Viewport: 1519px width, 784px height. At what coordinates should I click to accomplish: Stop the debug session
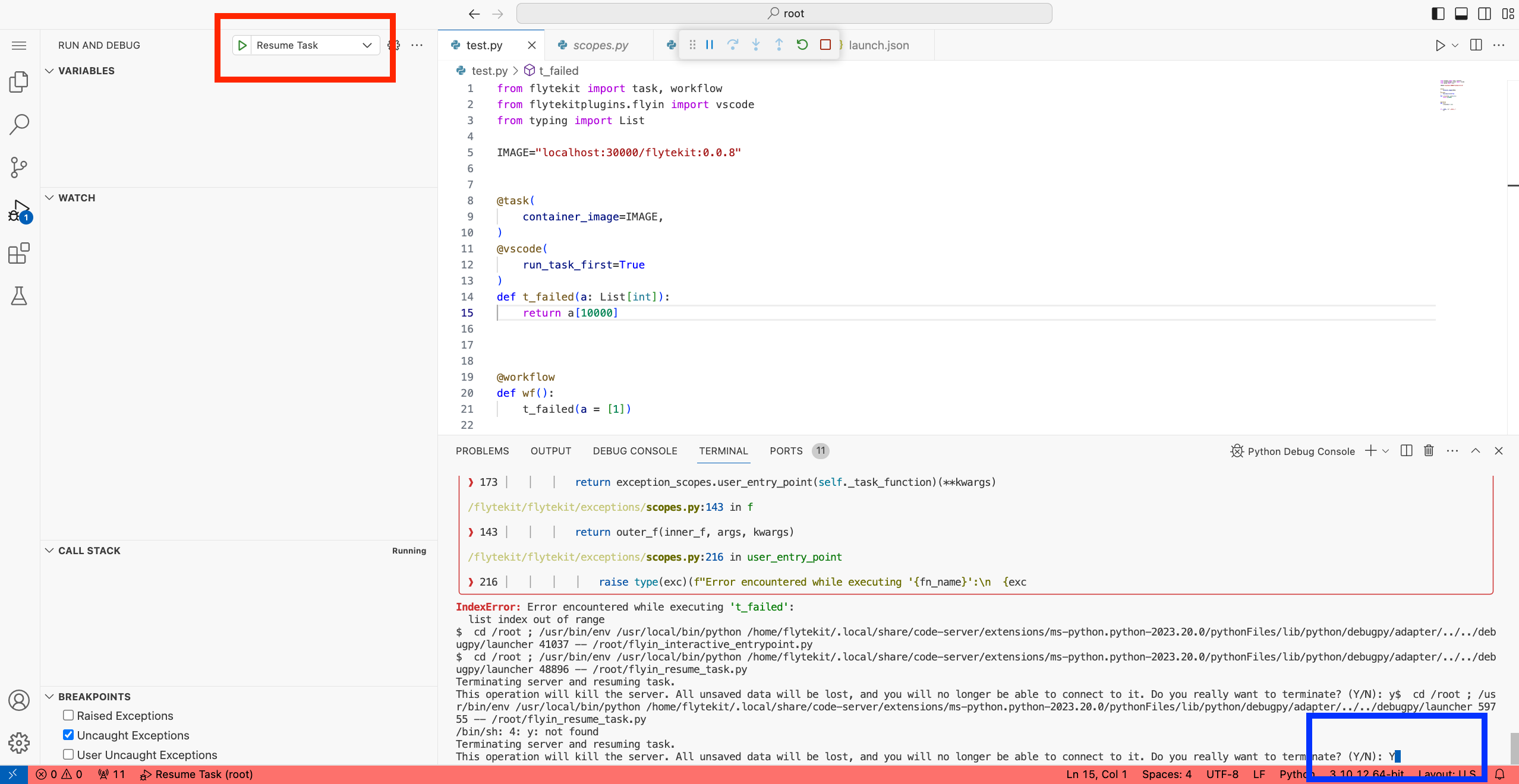[825, 45]
